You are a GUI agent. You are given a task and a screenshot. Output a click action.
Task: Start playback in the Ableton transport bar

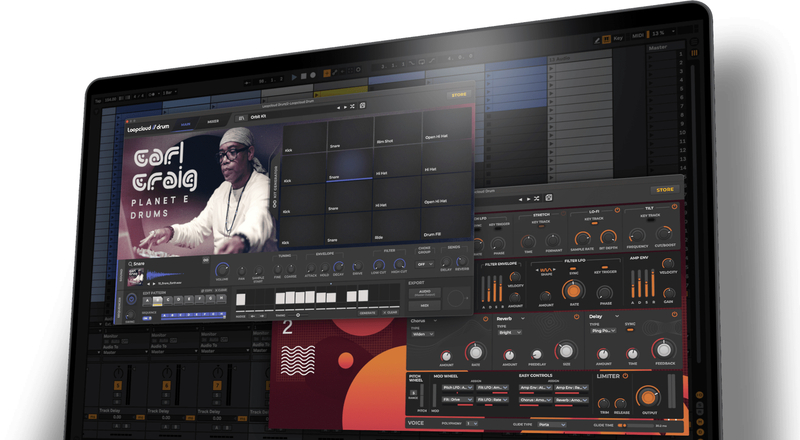tap(294, 78)
